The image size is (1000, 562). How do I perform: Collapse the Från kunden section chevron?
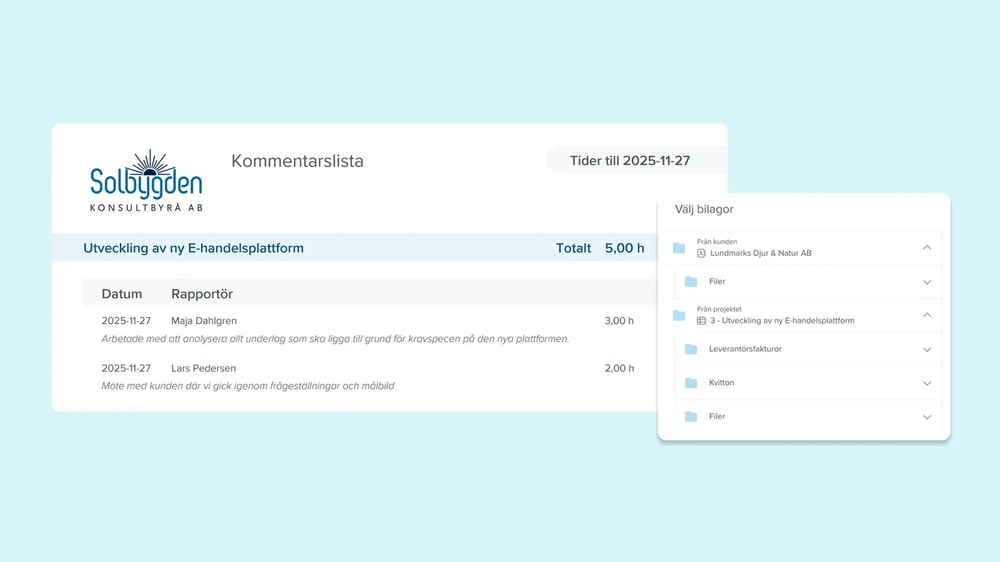pyautogui.click(x=927, y=248)
